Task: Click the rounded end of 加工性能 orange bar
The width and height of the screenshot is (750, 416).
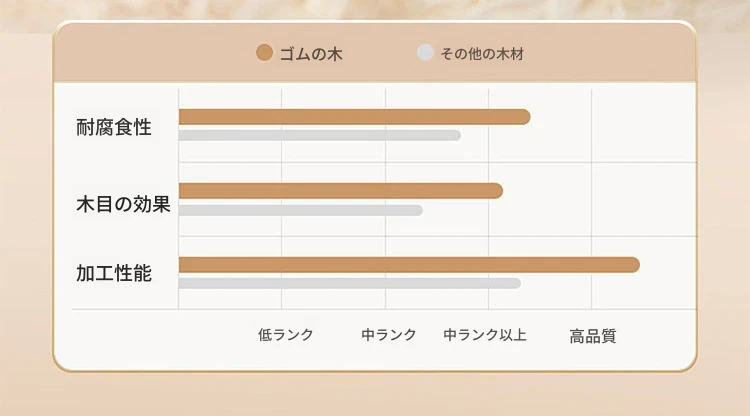Action: coord(632,265)
